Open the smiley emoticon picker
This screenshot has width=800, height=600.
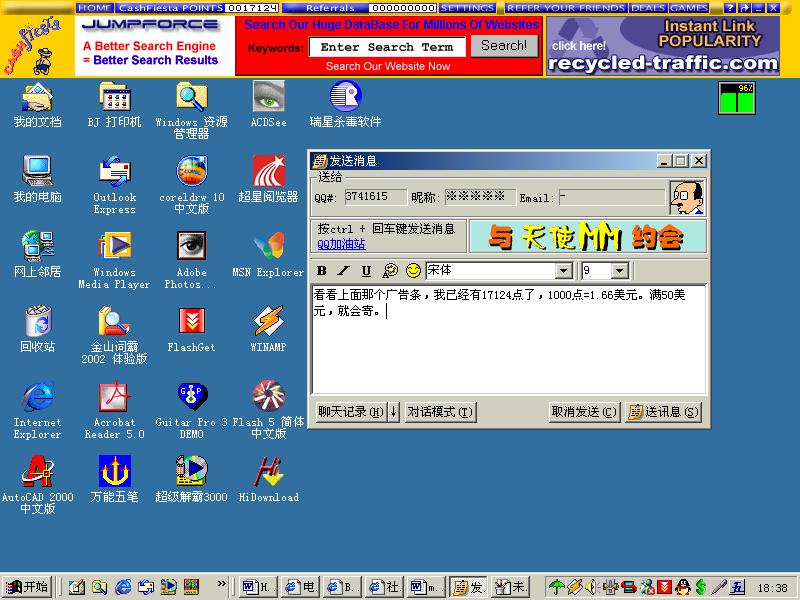(x=413, y=270)
